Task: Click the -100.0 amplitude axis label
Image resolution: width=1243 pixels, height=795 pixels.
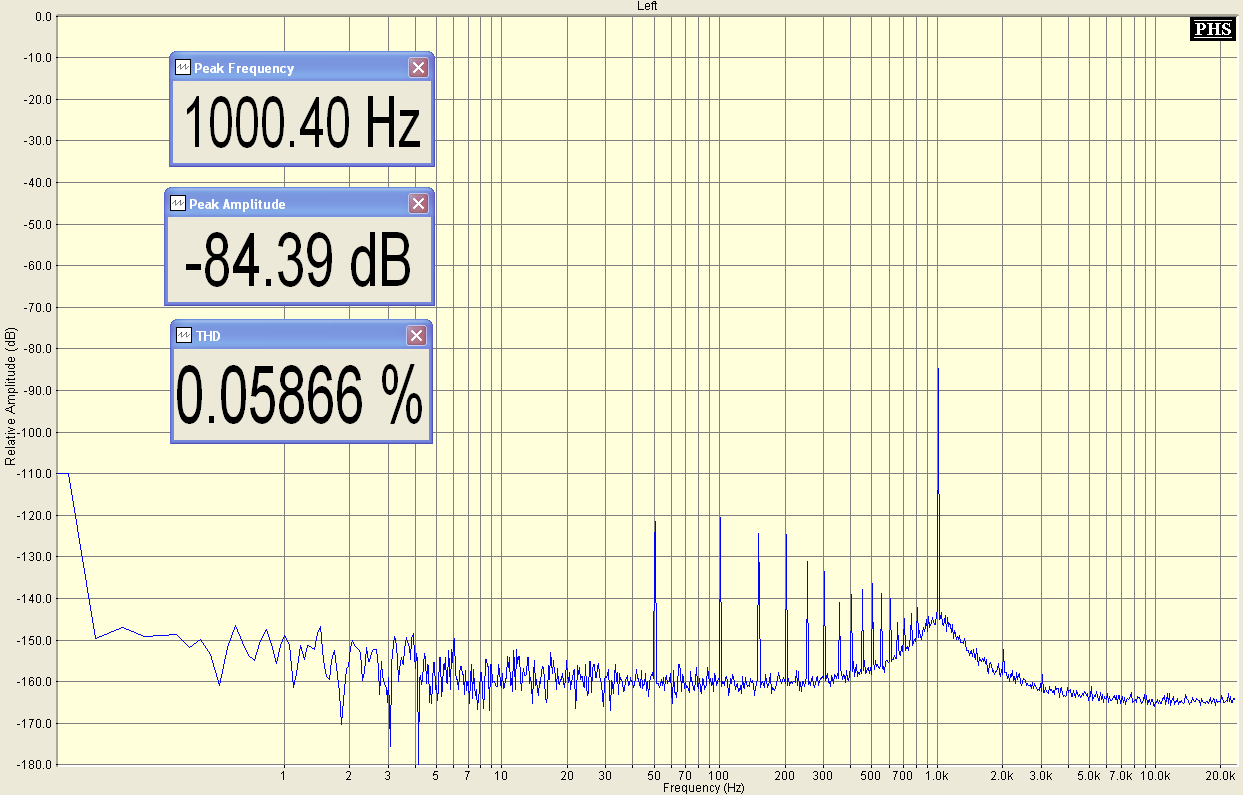Action: (34, 432)
